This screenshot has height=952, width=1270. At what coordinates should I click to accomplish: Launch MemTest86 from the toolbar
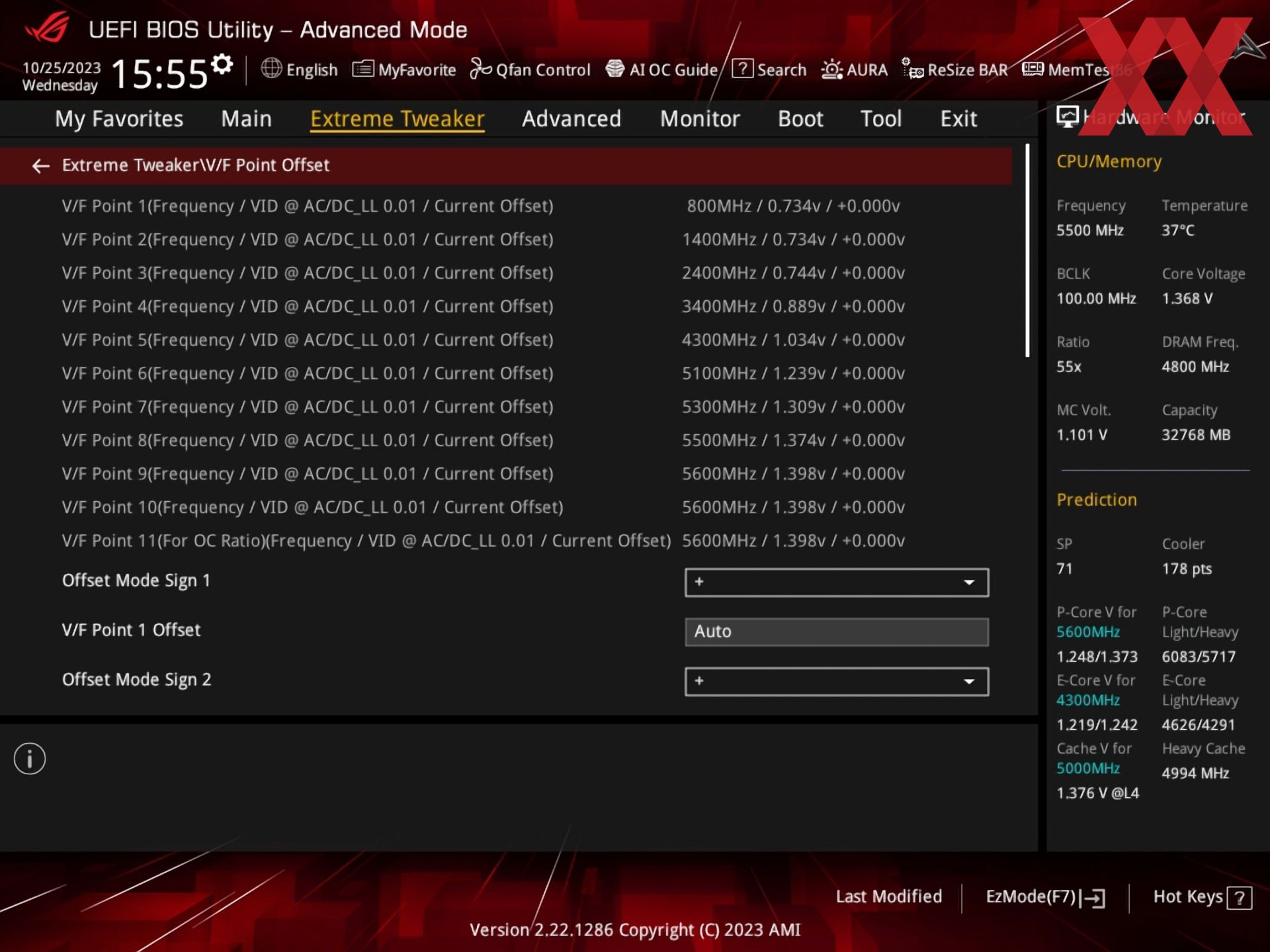click(1077, 69)
